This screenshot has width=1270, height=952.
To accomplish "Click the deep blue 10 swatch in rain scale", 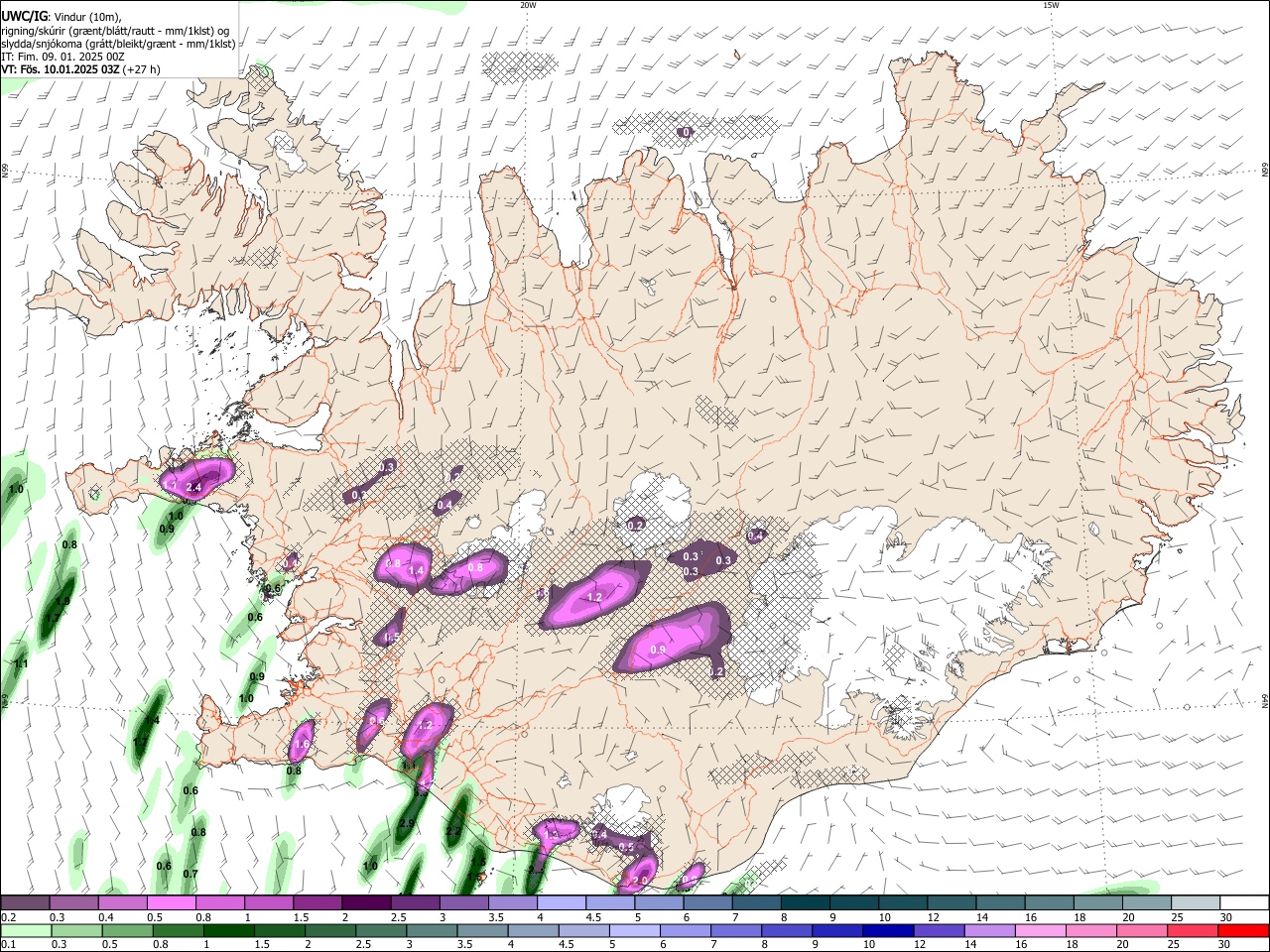I will pos(887,931).
